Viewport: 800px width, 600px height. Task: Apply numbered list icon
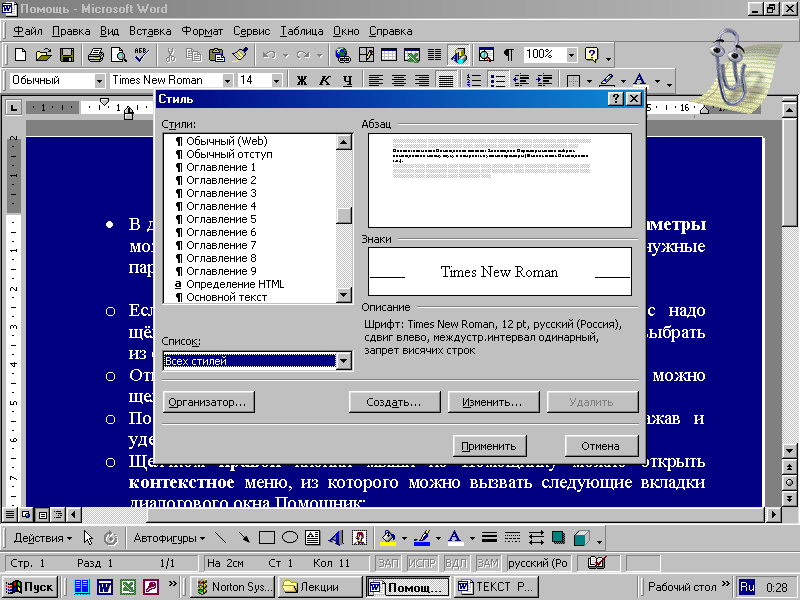point(474,81)
